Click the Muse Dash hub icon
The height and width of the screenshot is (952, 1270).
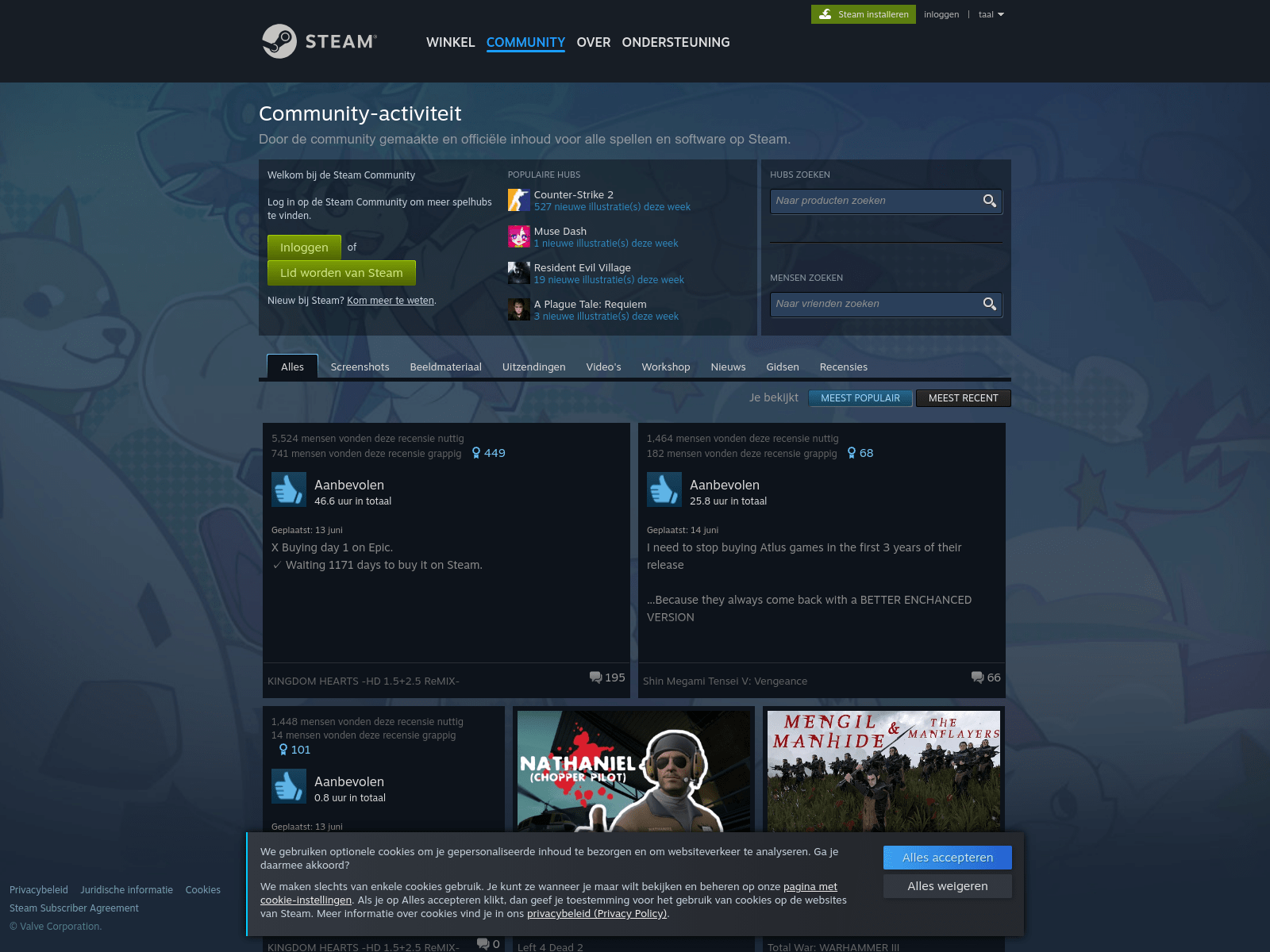pyautogui.click(x=518, y=236)
